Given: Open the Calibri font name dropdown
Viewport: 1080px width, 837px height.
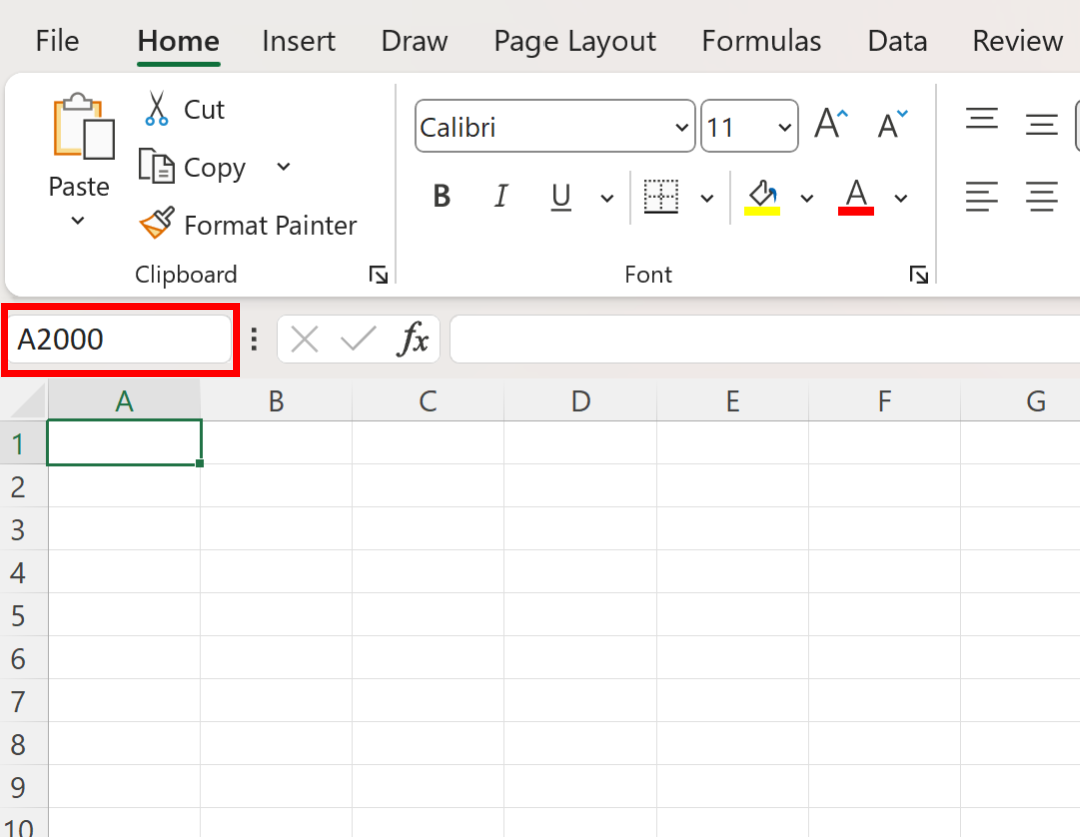Looking at the screenshot, I should 682,126.
